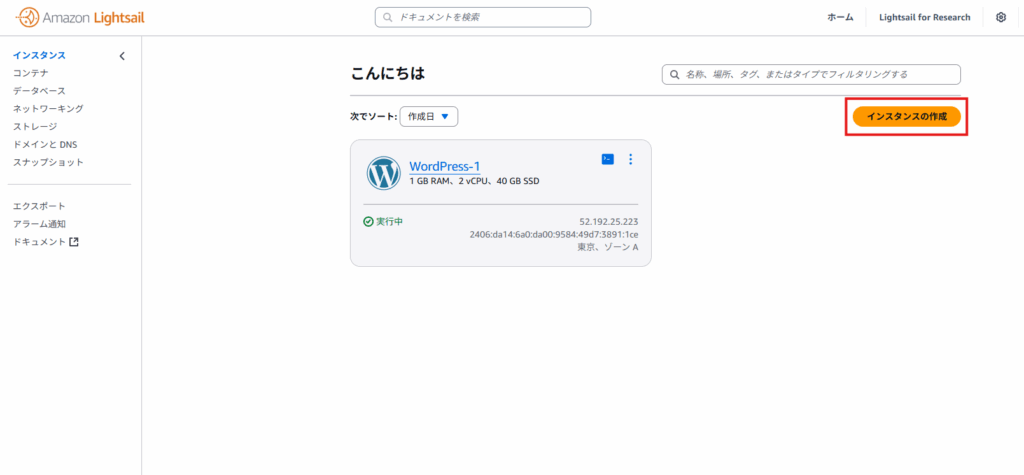Open ドメインと DNS section

(x=46, y=144)
